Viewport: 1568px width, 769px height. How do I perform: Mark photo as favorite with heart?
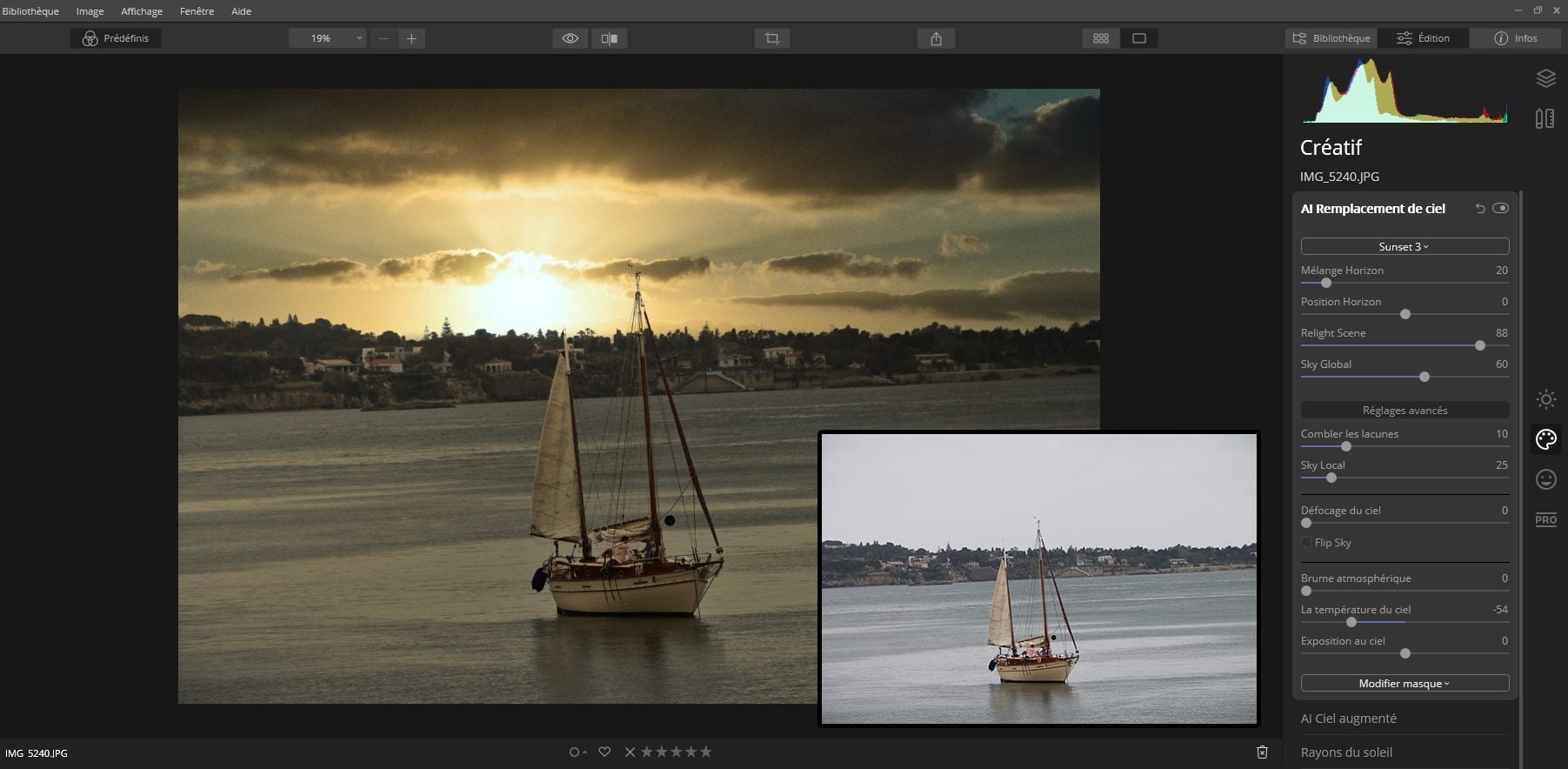[x=604, y=752]
